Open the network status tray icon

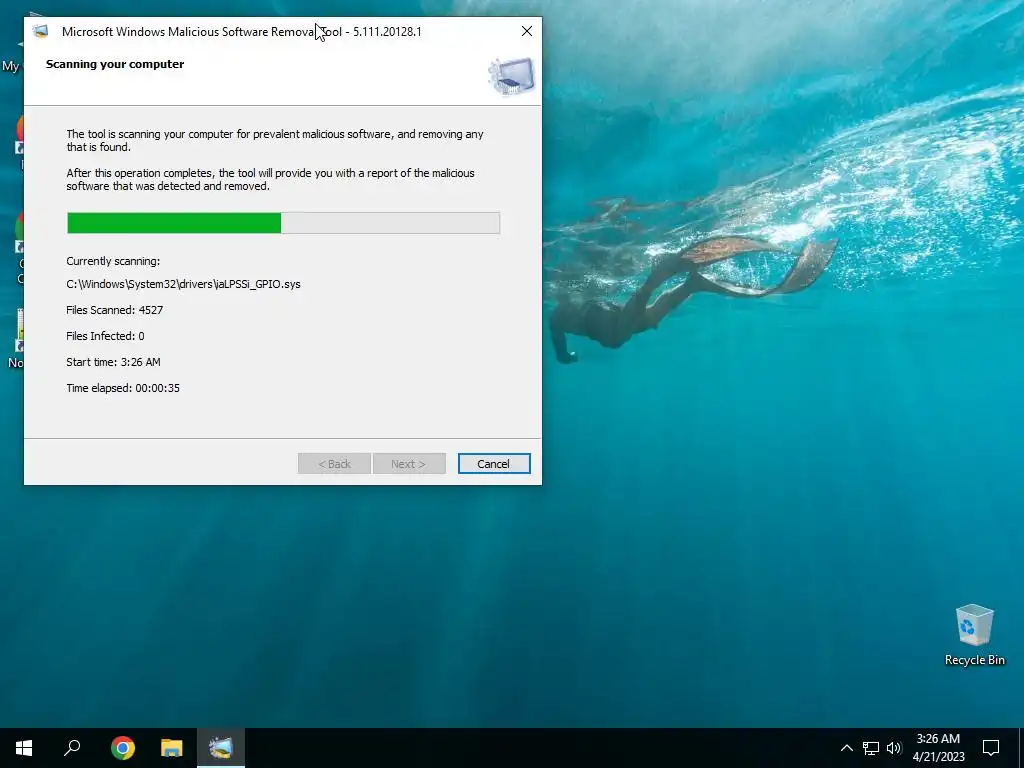point(871,748)
